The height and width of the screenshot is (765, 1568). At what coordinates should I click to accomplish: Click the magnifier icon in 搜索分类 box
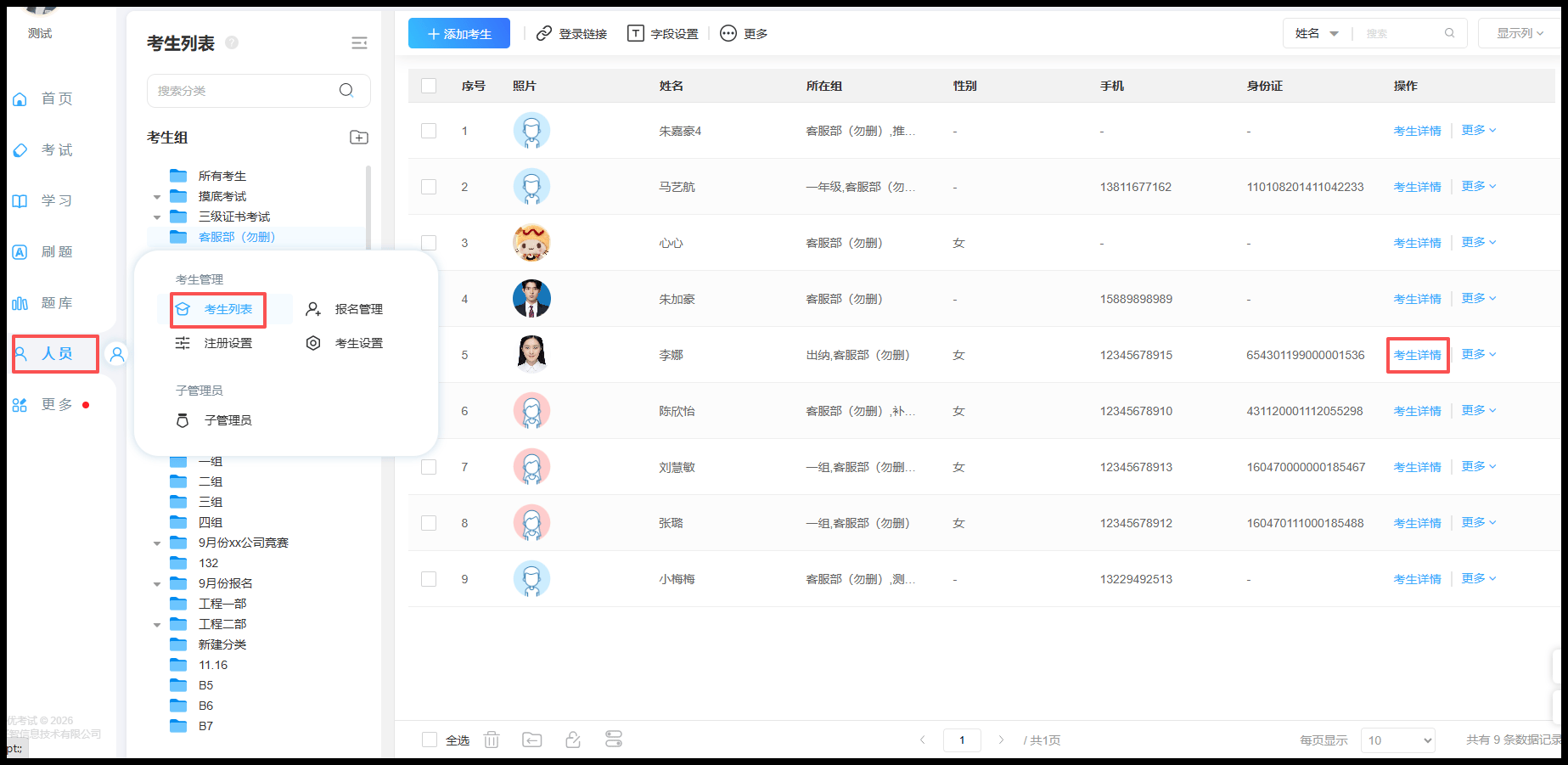coord(346,90)
